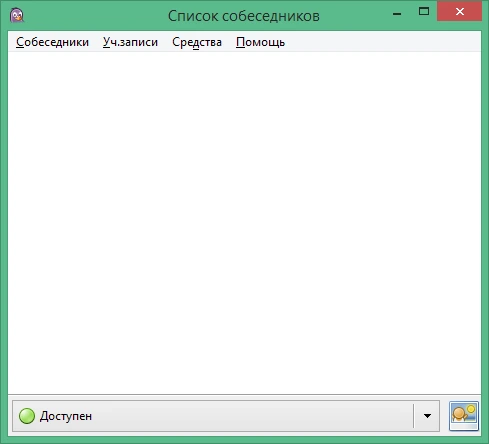Click the empty buddy list area
The height and width of the screenshot is (444, 489).
coord(244,223)
